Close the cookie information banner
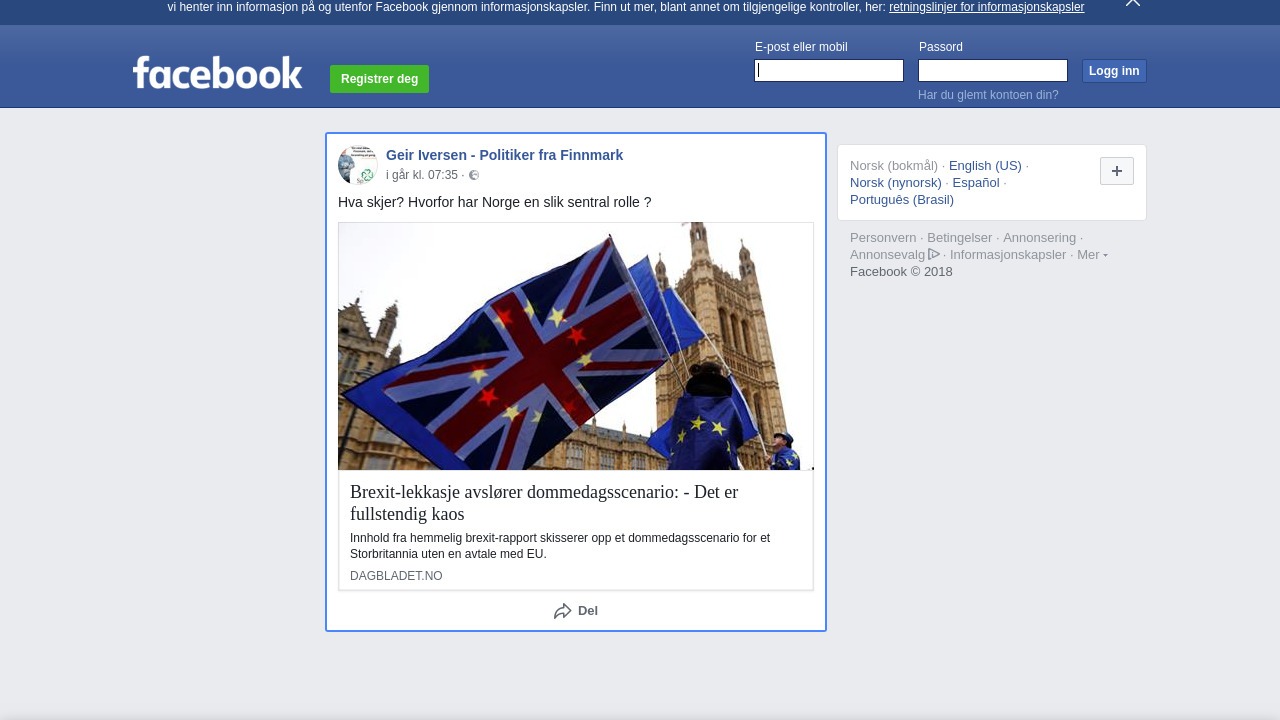This screenshot has height=720, width=1280. pyautogui.click(x=1133, y=3)
